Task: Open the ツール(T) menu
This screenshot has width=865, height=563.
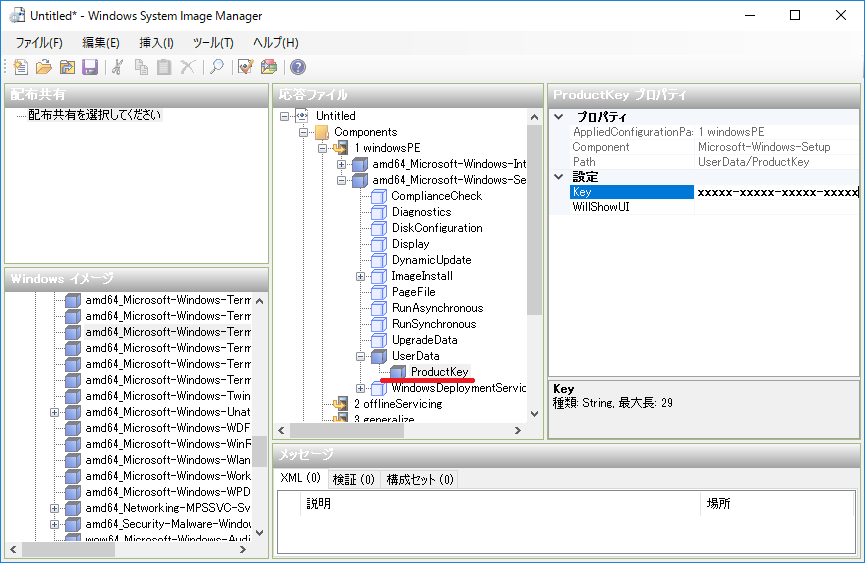Action: click(x=213, y=42)
